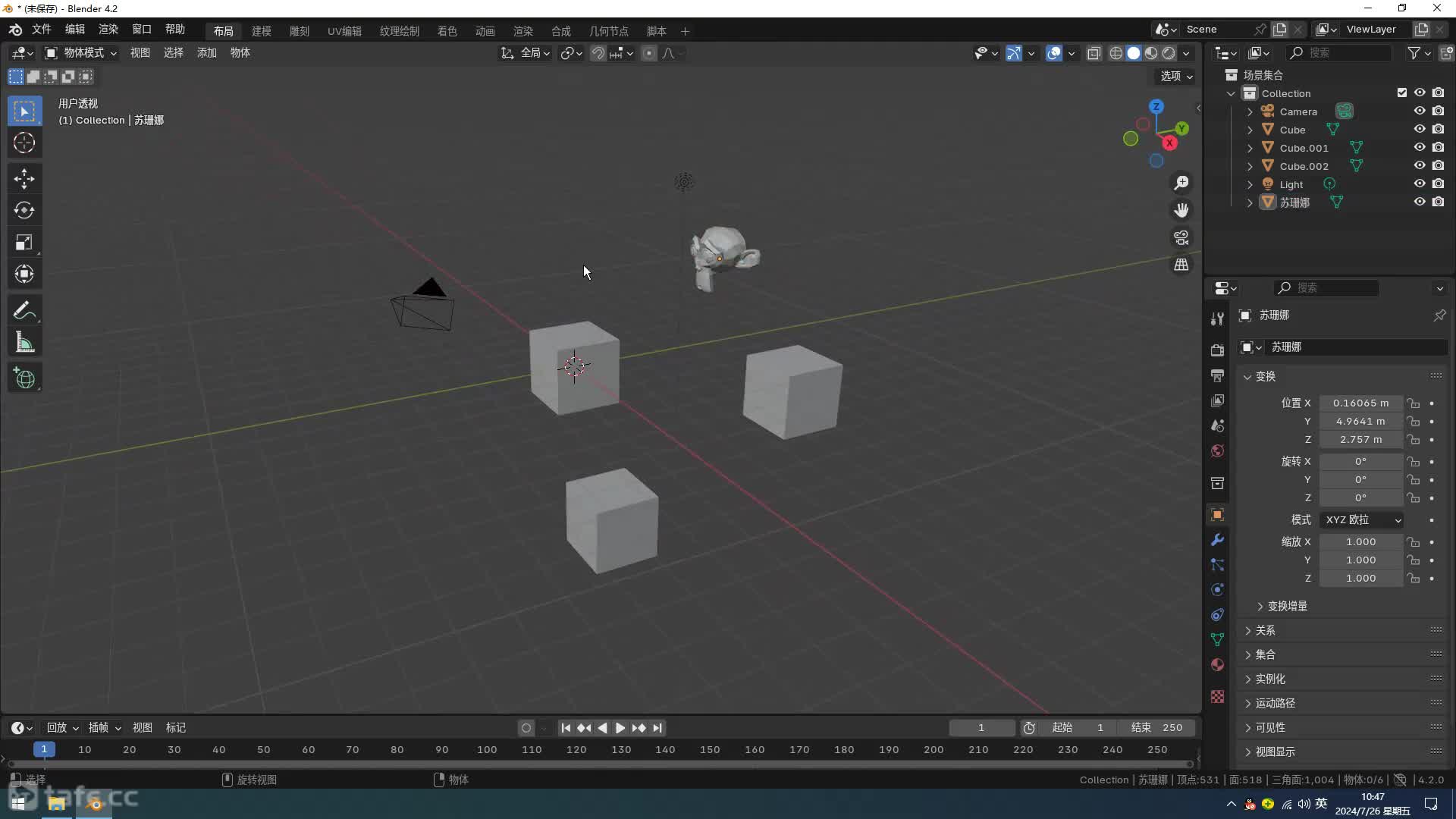
Task: Activate the Move tool
Action: (x=24, y=179)
